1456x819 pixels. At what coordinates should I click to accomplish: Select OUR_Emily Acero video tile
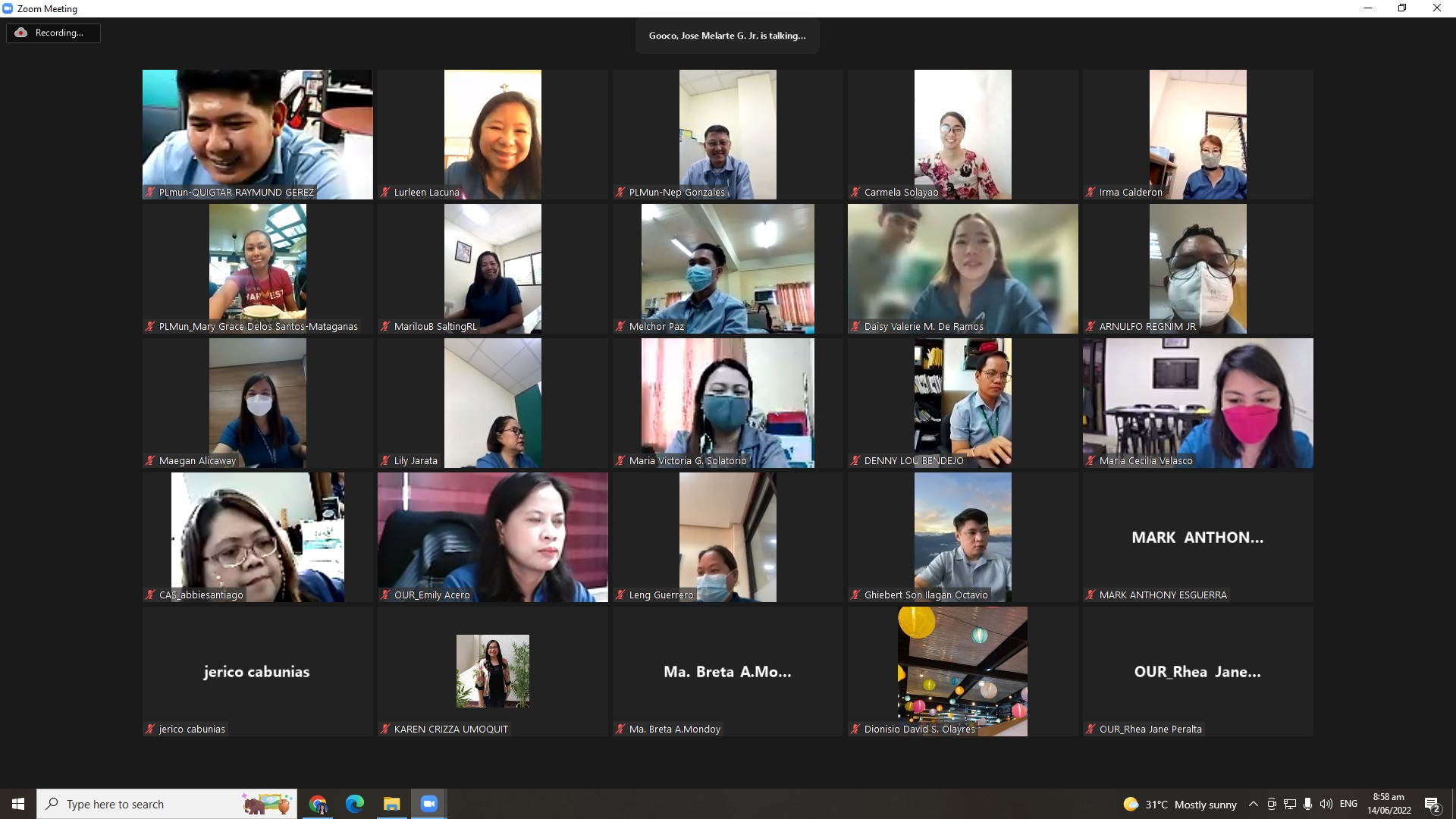[493, 537]
